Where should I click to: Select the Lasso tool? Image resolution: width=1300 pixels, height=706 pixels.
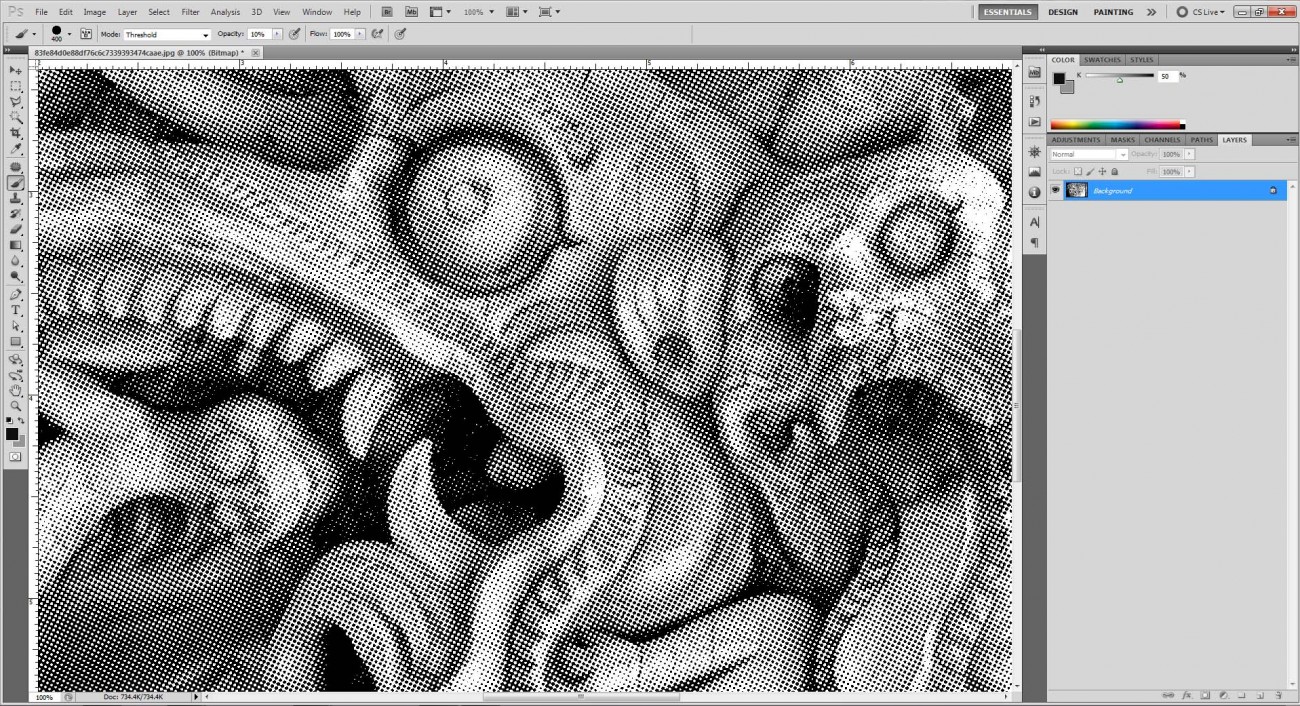(x=16, y=102)
